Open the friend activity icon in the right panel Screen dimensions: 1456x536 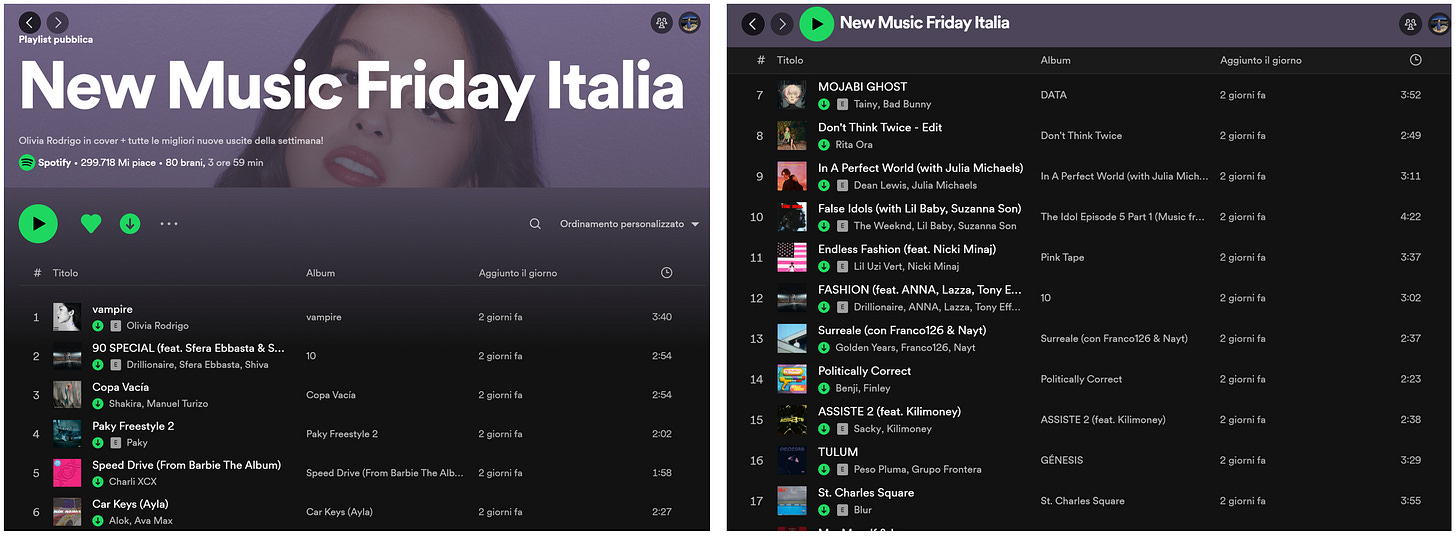pos(1411,24)
